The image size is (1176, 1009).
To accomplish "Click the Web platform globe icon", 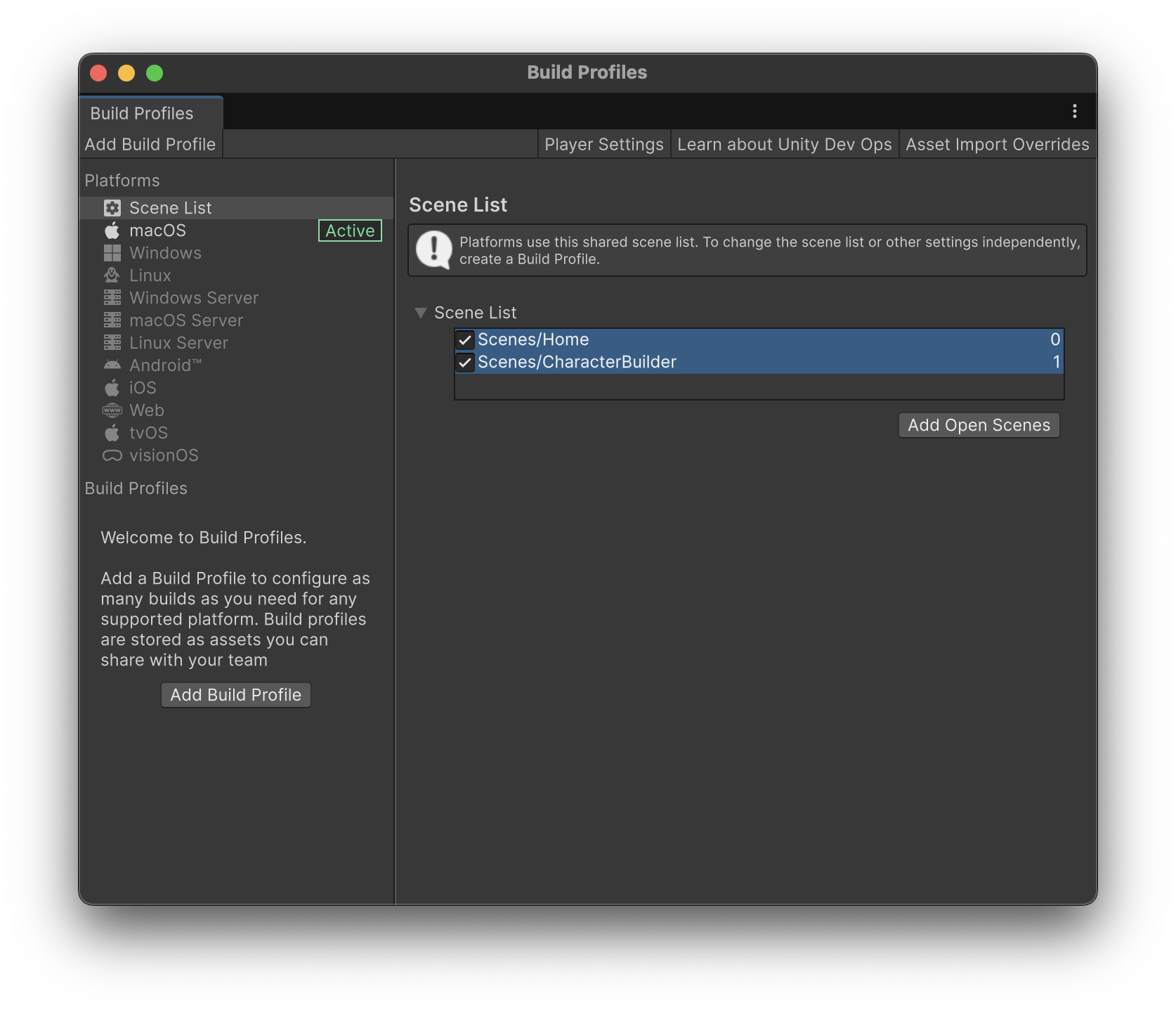I will pos(112,410).
